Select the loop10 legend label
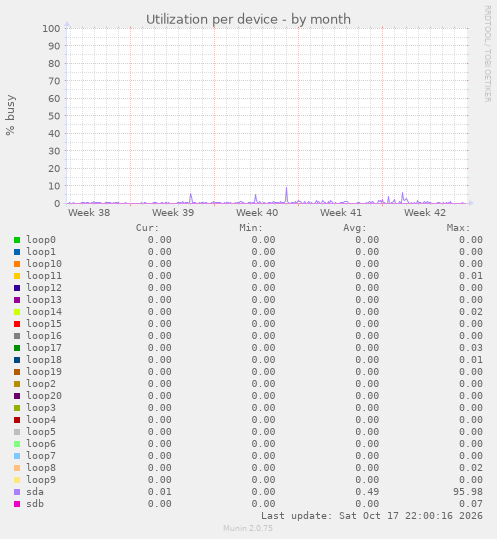The width and height of the screenshot is (497, 539). 44,264
